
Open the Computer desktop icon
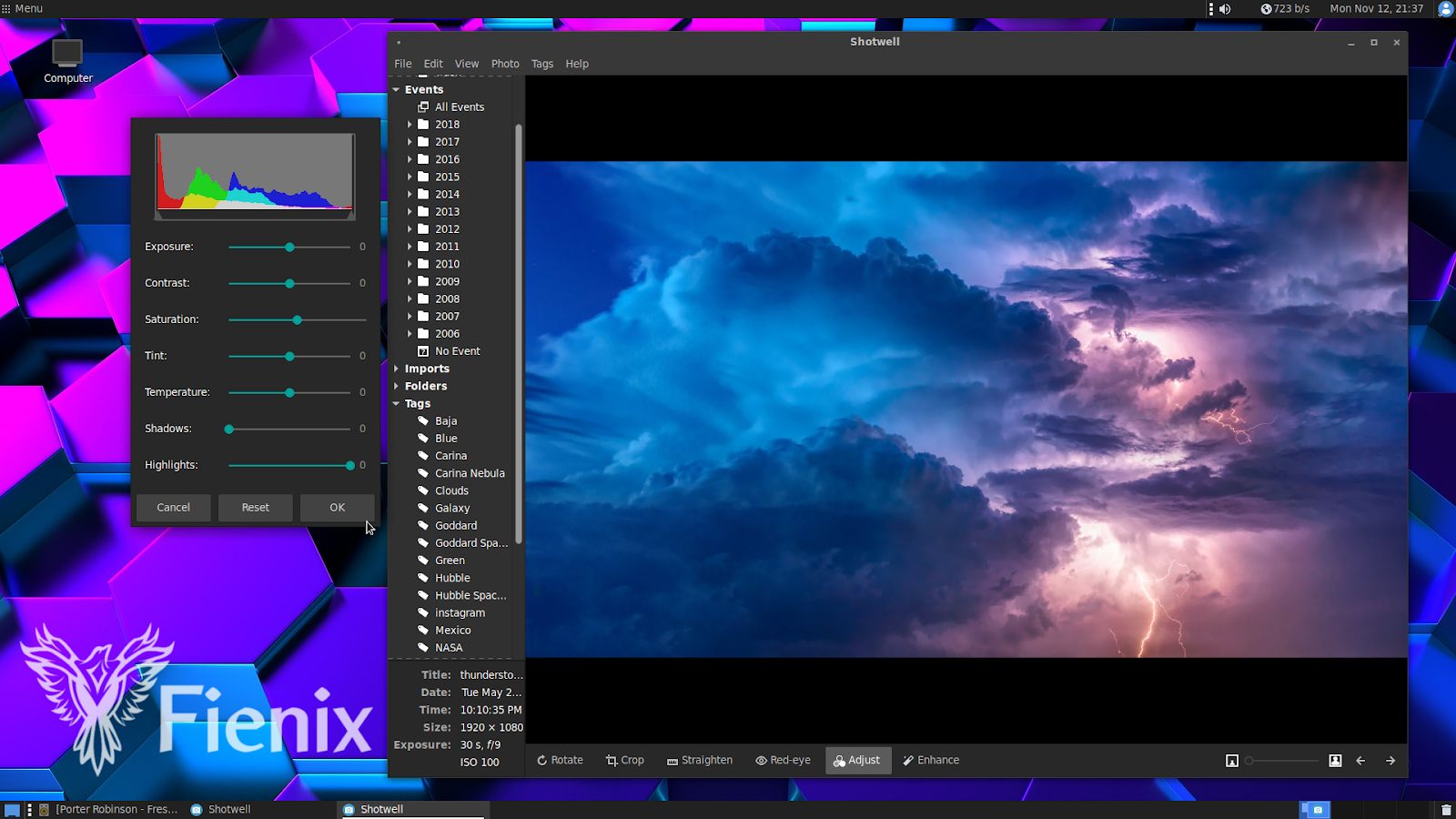[x=67, y=61]
